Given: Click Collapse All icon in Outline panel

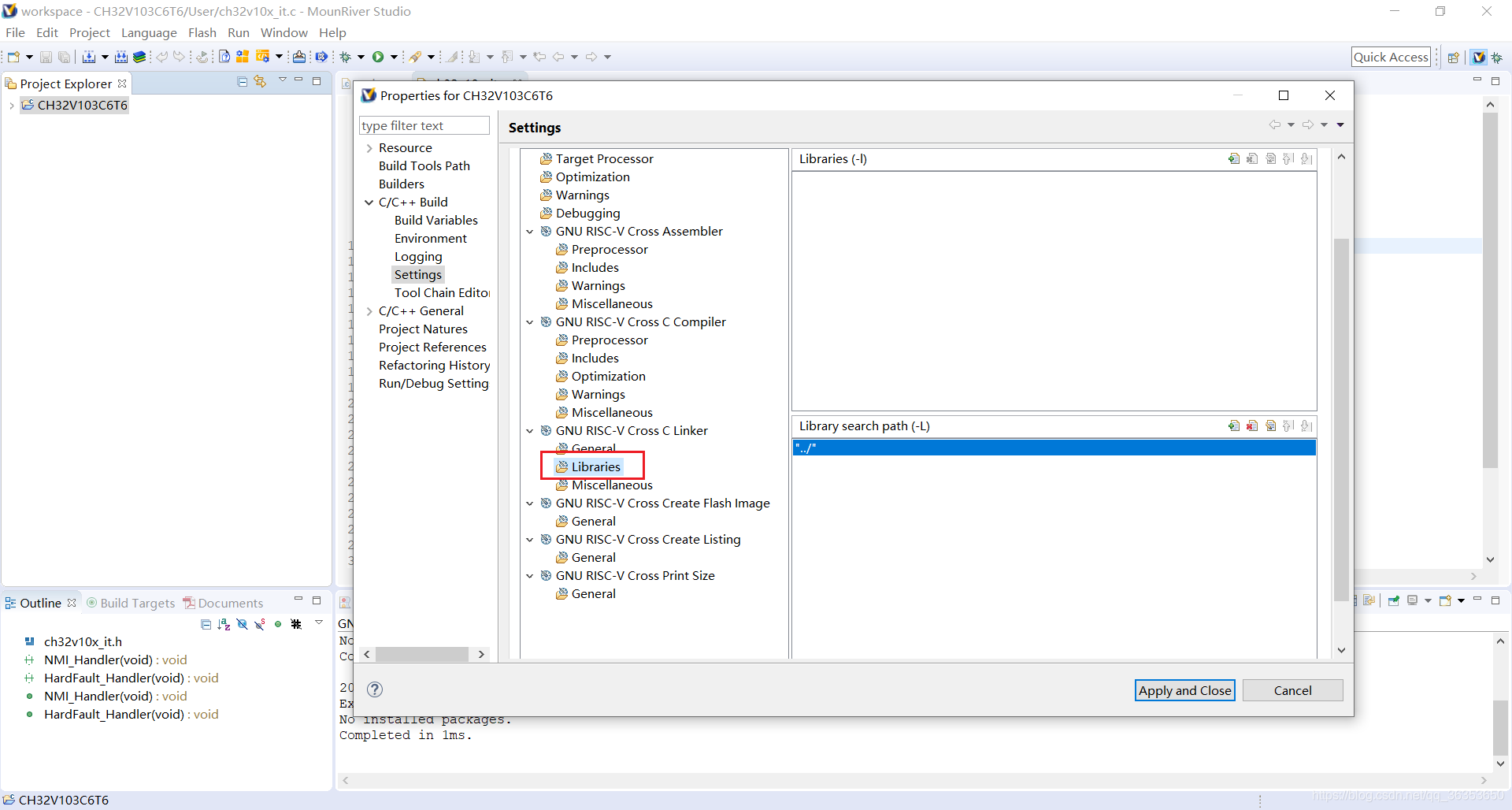Looking at the screenshot, I should click(x=206, y=624).
